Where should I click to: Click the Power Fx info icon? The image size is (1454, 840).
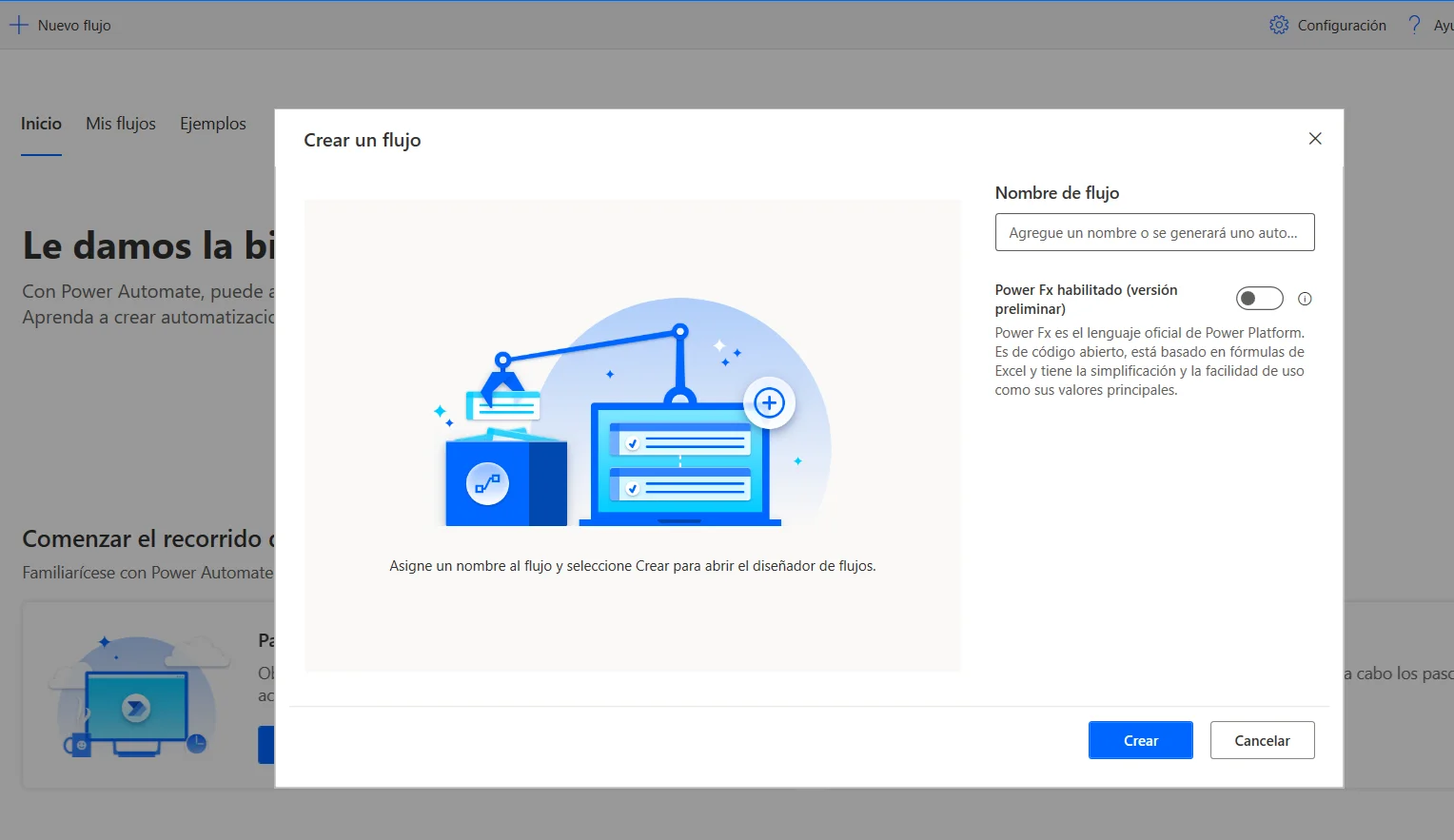(1305, 299)
